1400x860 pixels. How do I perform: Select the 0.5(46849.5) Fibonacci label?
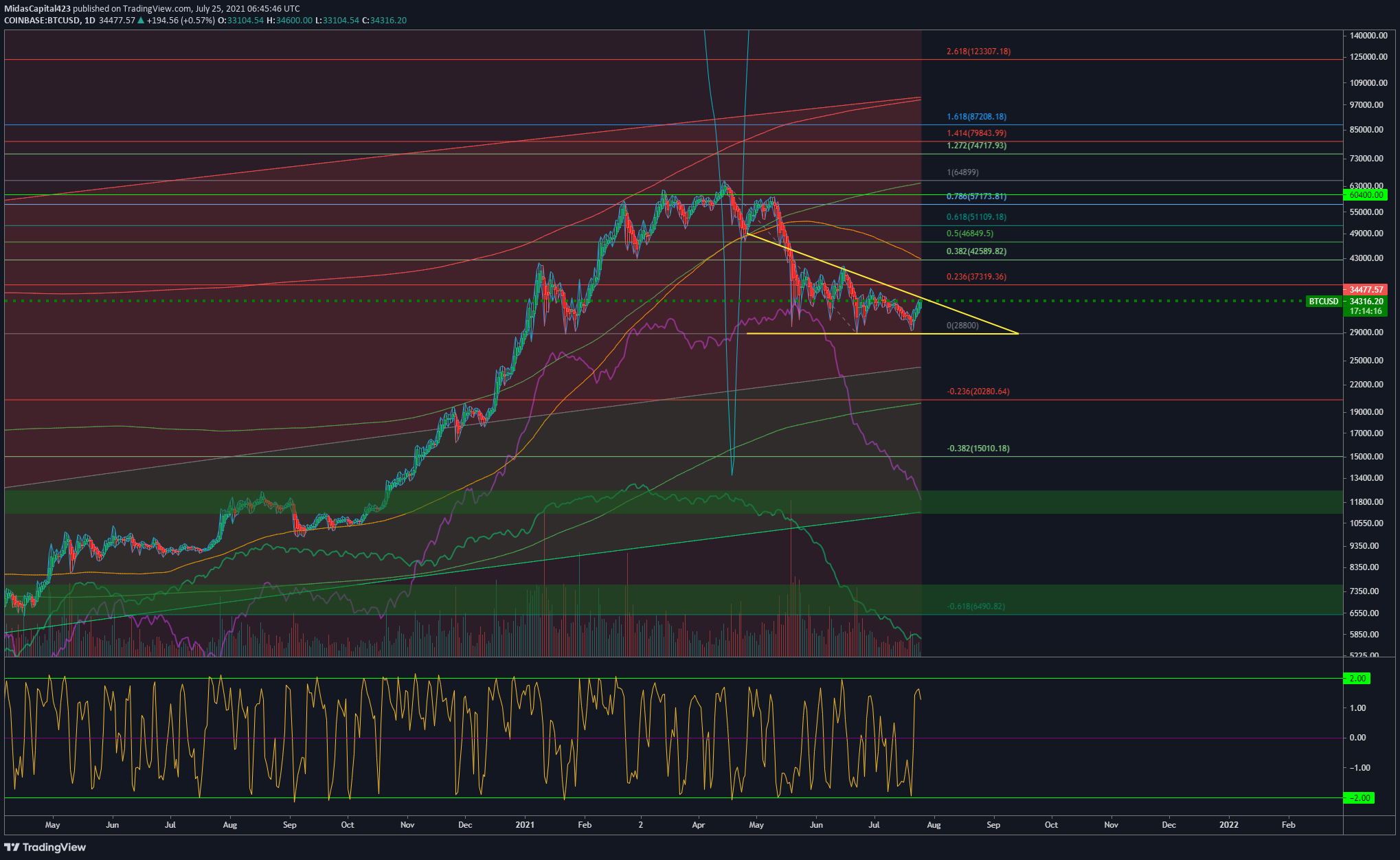coord(969,234)
